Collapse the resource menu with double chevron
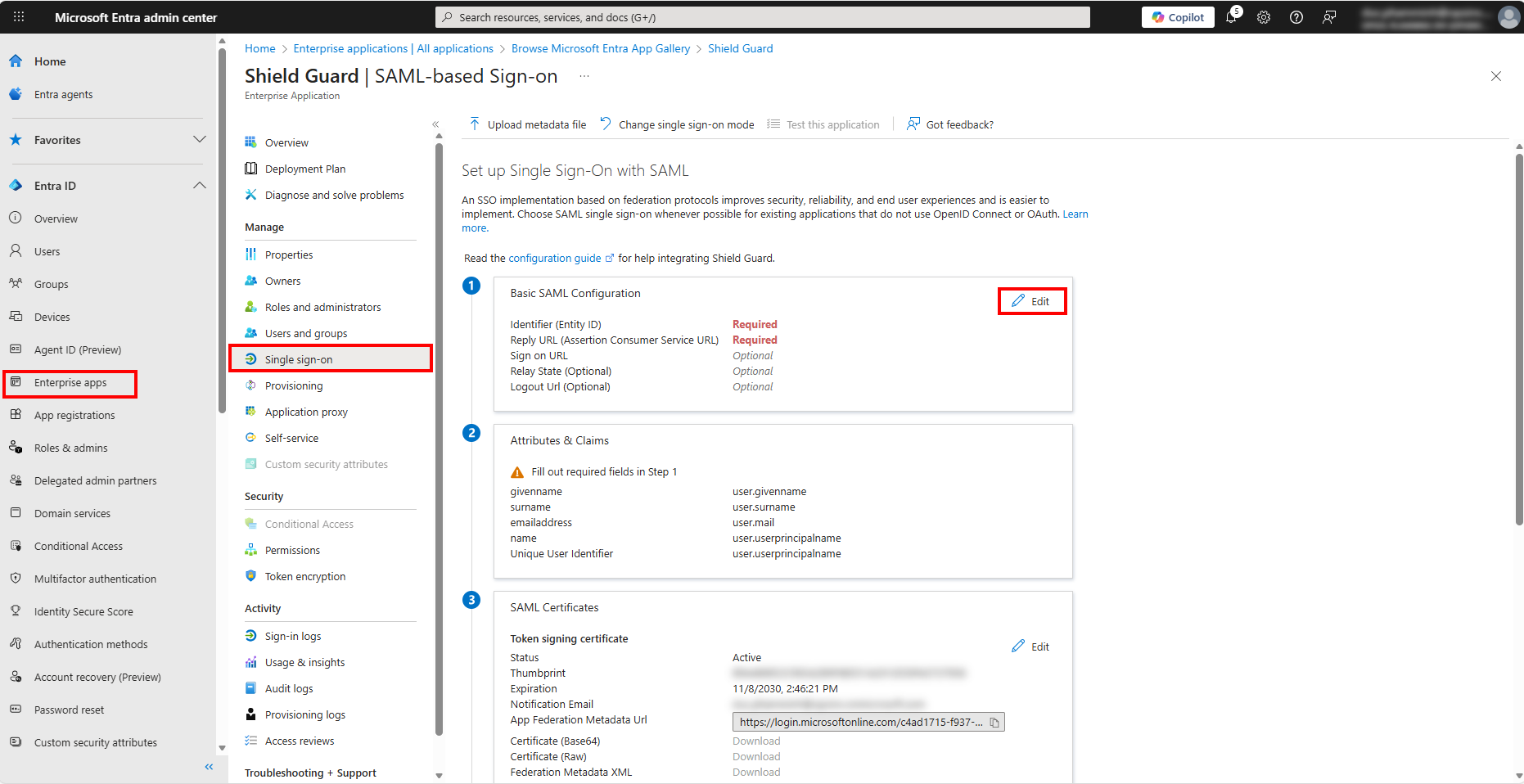The height and width of the screenshot is (784, 1524). [x=435, y=124]
